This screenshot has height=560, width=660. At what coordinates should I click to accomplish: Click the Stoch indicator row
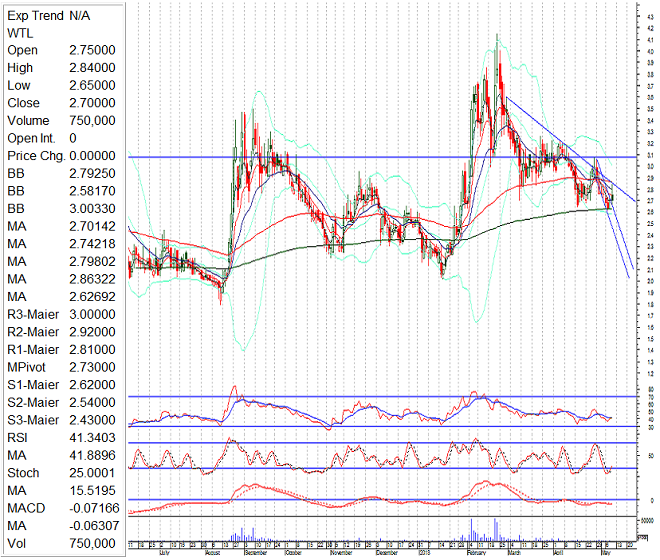click(60, 472)
